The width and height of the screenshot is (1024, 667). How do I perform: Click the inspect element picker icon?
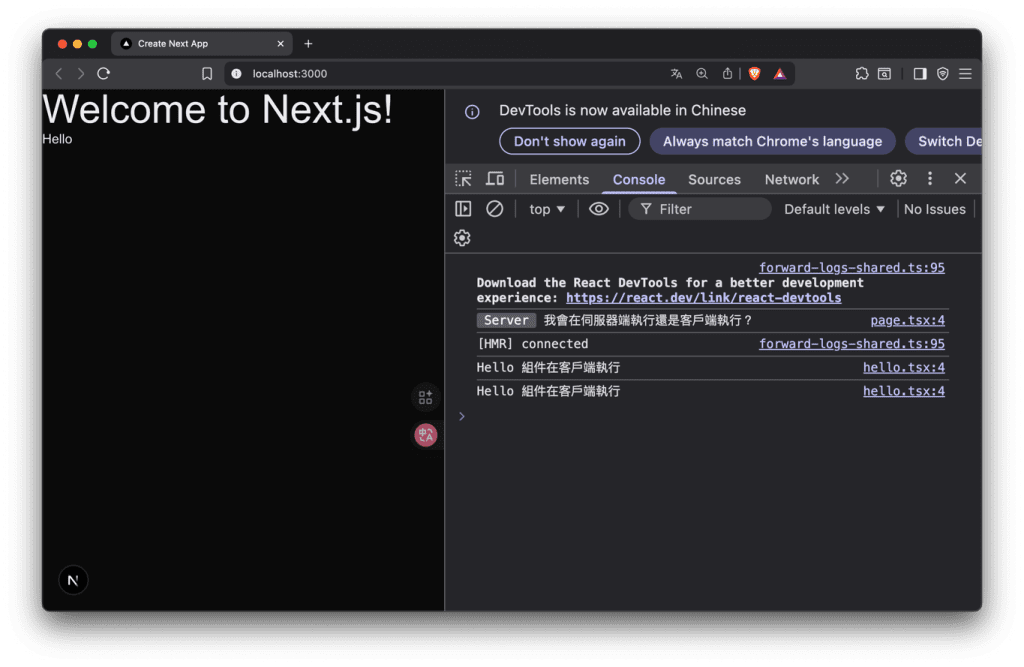tap(463, 179)
